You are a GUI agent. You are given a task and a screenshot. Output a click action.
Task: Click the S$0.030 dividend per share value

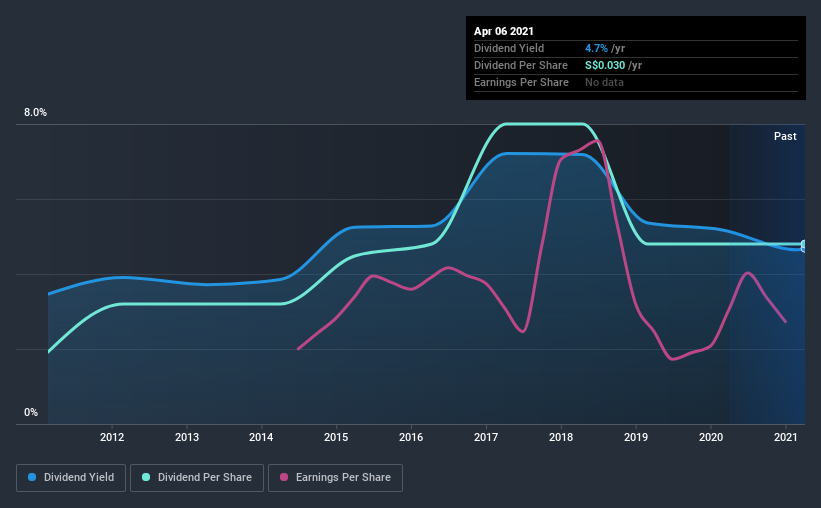tap(605, 65)
